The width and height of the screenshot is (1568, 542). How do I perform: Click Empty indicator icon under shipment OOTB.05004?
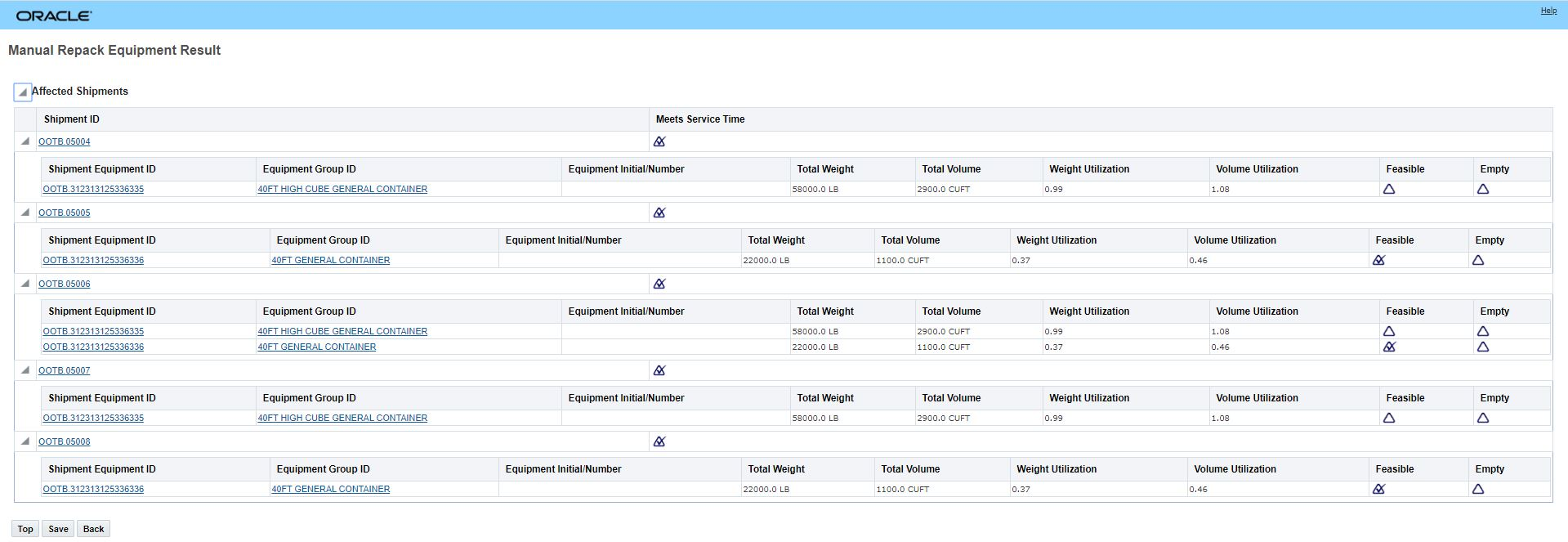(x=1483, y=189)
